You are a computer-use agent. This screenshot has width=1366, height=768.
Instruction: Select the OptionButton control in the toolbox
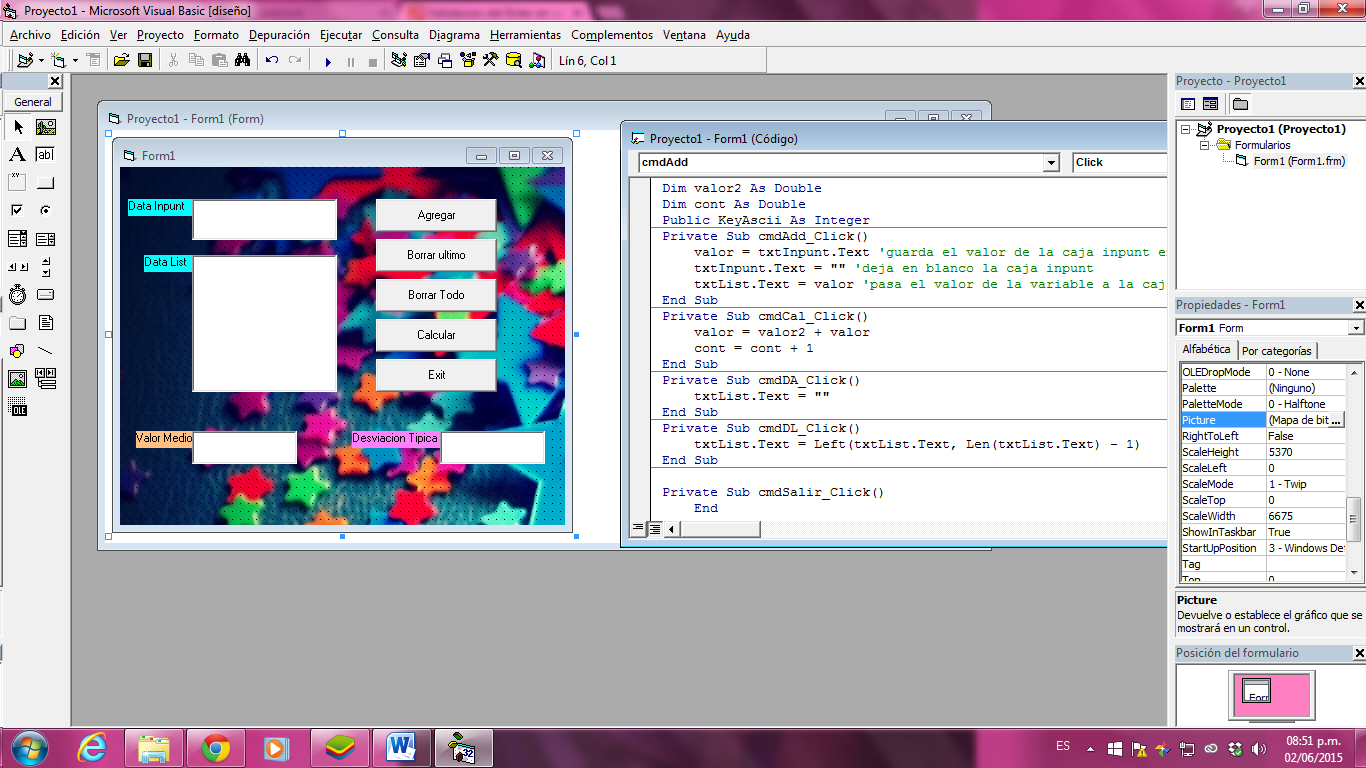pos(47,210)
